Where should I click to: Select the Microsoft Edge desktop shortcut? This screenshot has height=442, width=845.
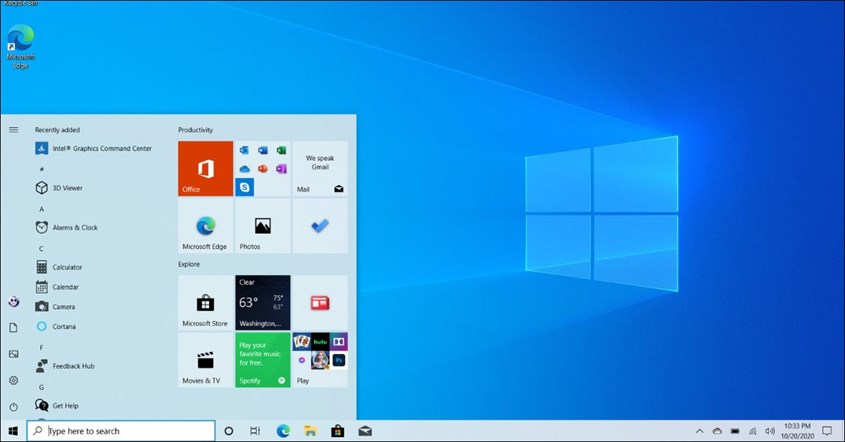pos(20,47)
